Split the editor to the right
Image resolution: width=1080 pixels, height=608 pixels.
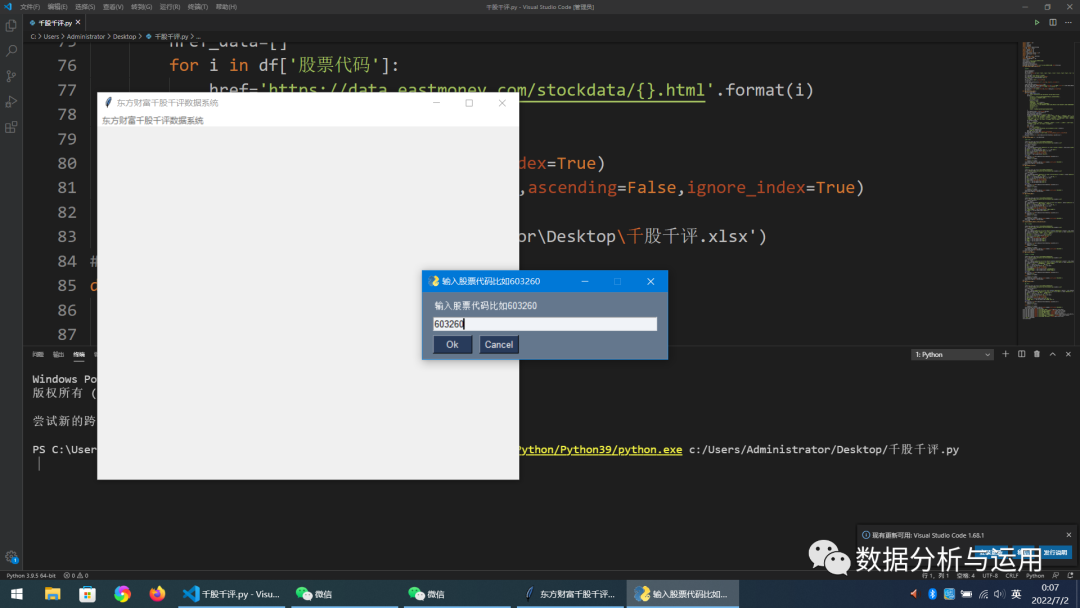point(1052,23)
